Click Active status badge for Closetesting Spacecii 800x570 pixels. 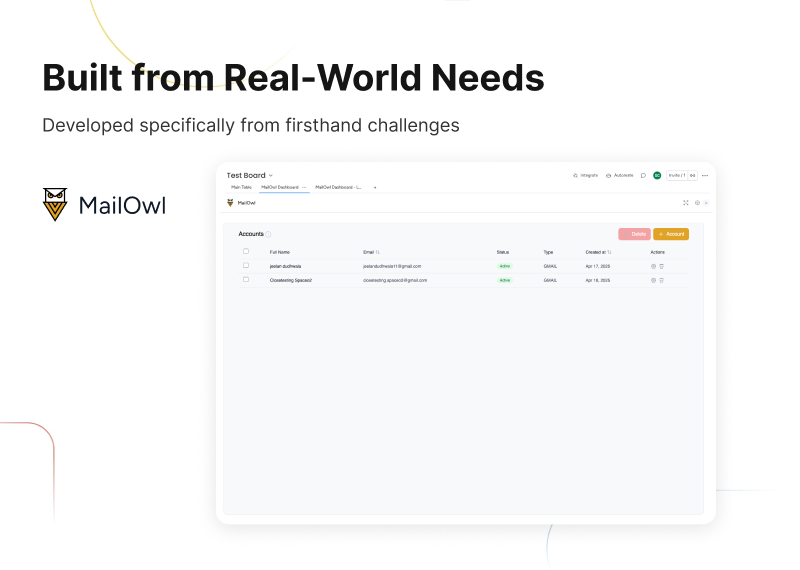point(505,281)
